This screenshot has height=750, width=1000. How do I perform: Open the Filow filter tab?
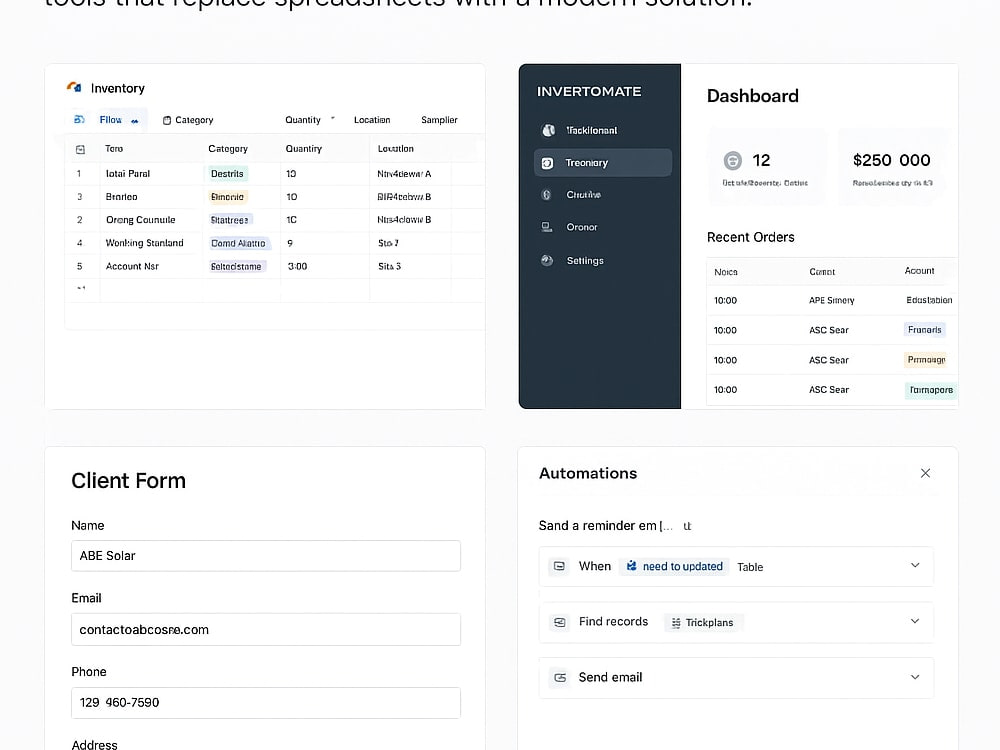[x=108, y=120]
